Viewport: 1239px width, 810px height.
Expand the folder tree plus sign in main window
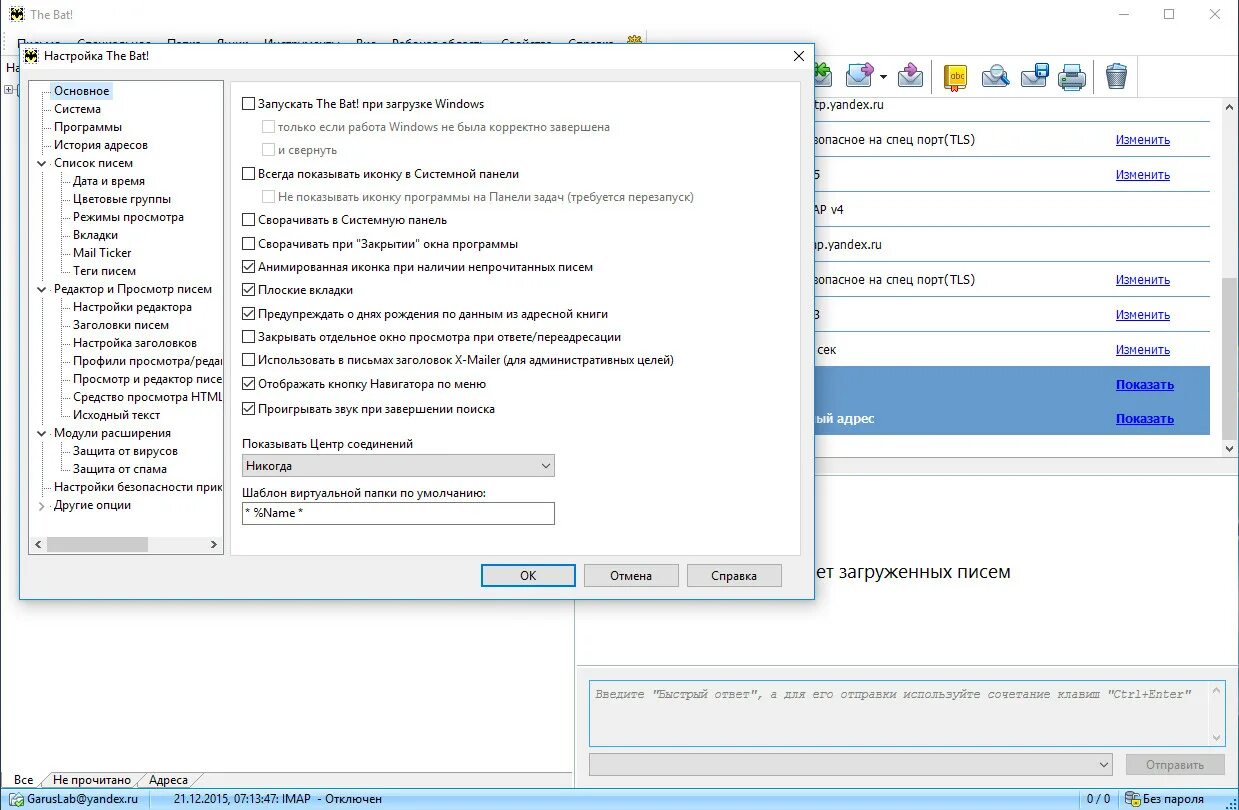8,90
